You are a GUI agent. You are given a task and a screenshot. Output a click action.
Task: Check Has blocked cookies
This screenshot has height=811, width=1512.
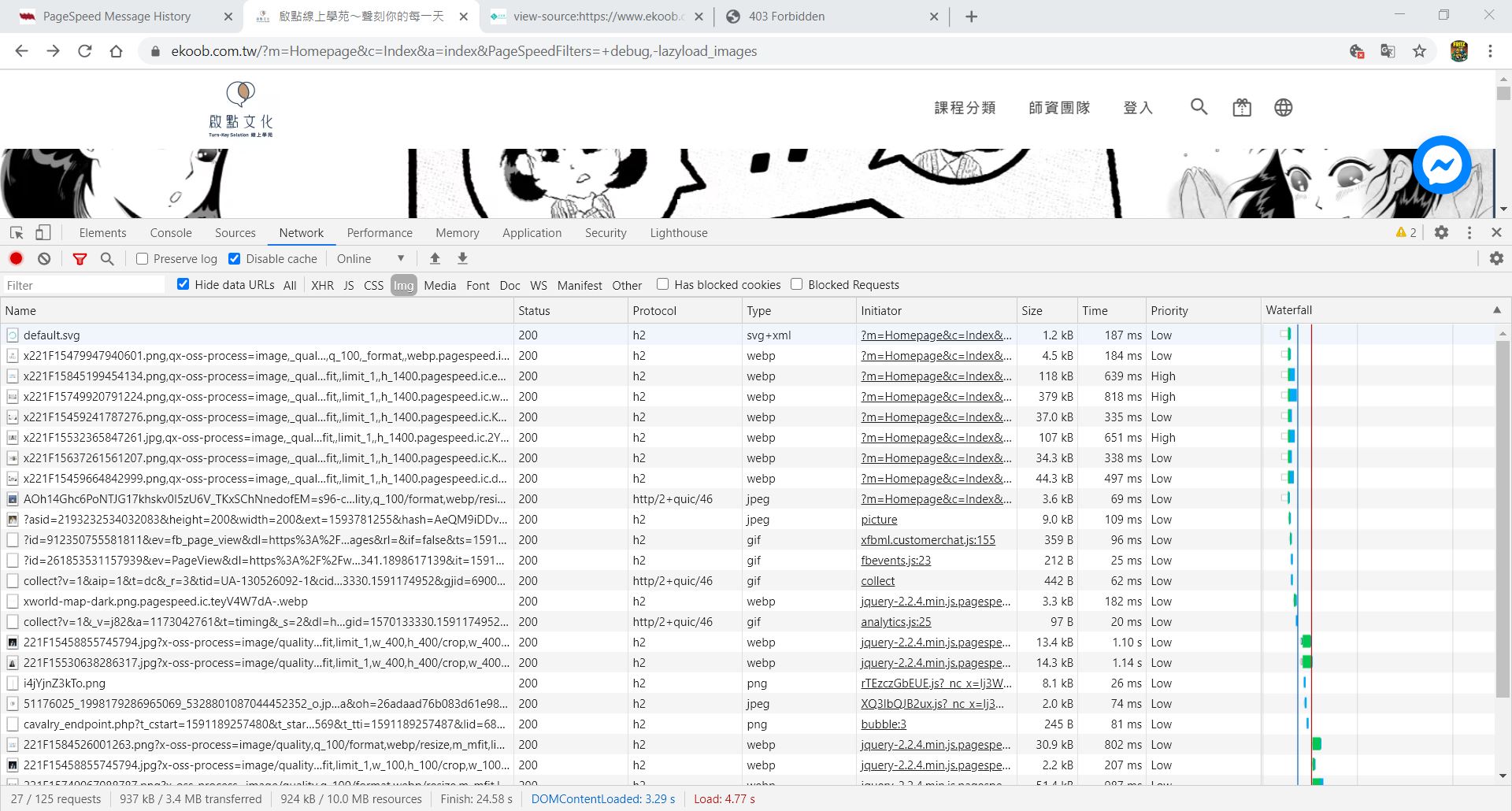(662, 284)
